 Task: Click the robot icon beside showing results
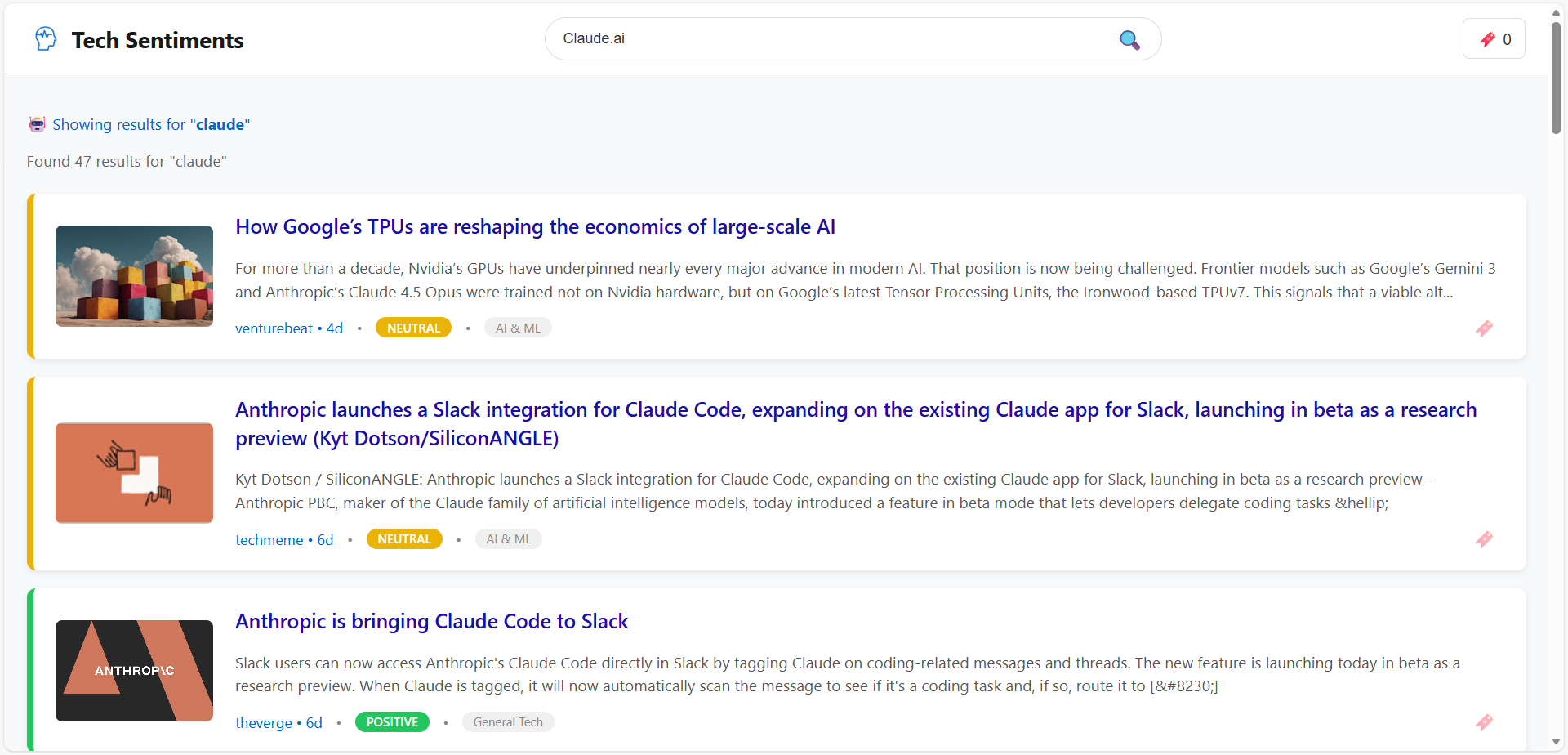point(37,125)
